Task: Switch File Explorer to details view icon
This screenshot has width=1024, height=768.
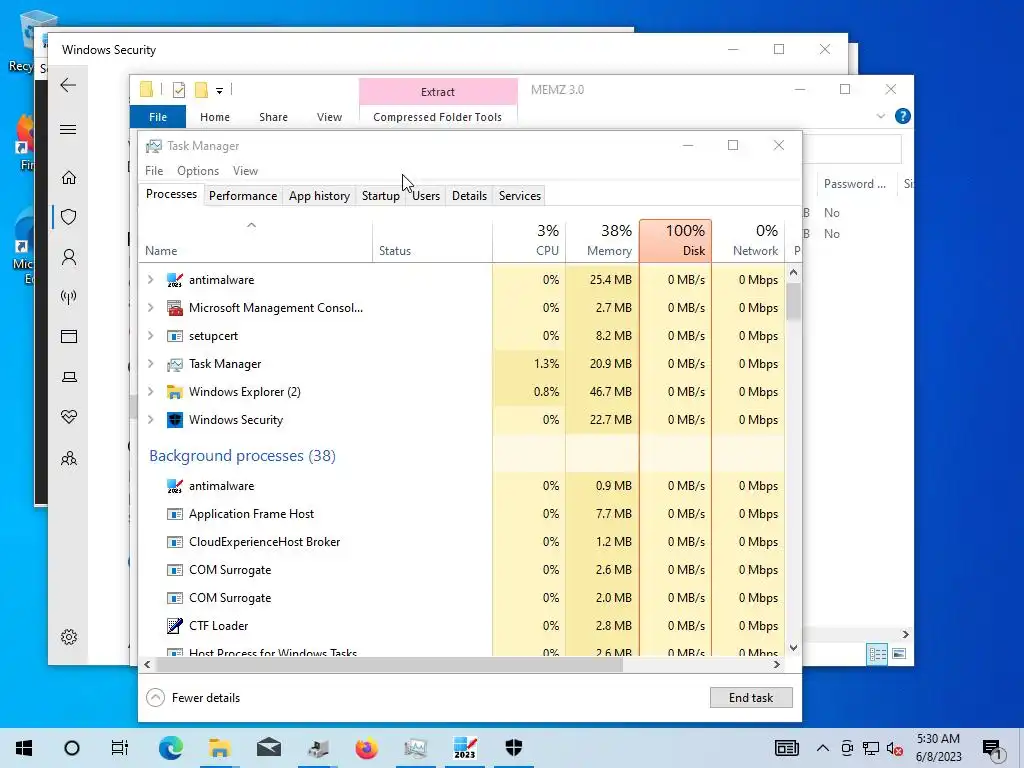Action: (877, 654)
